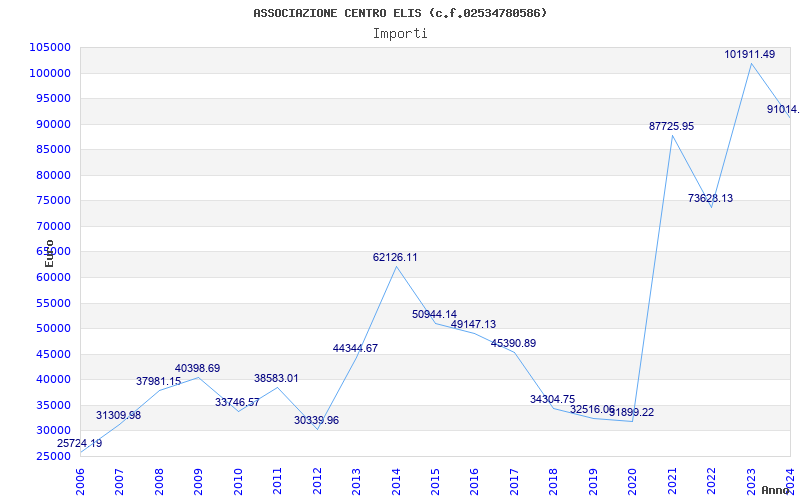Click y-axis value 75000
This screenshot has width=800, height=500.
pyautogui.click(x=53, y=201)
